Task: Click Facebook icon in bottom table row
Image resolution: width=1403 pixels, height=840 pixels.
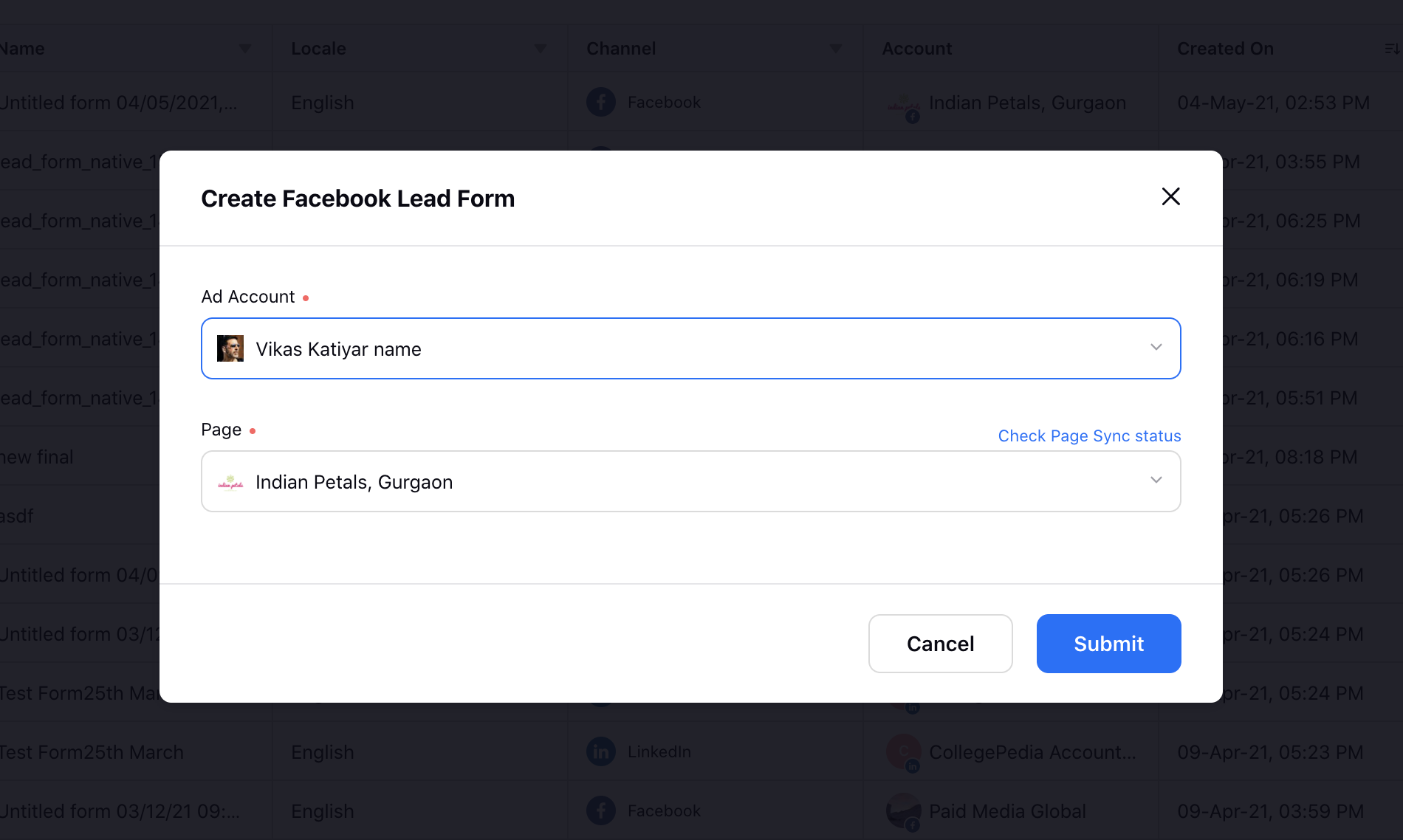Action: point(601,810)
